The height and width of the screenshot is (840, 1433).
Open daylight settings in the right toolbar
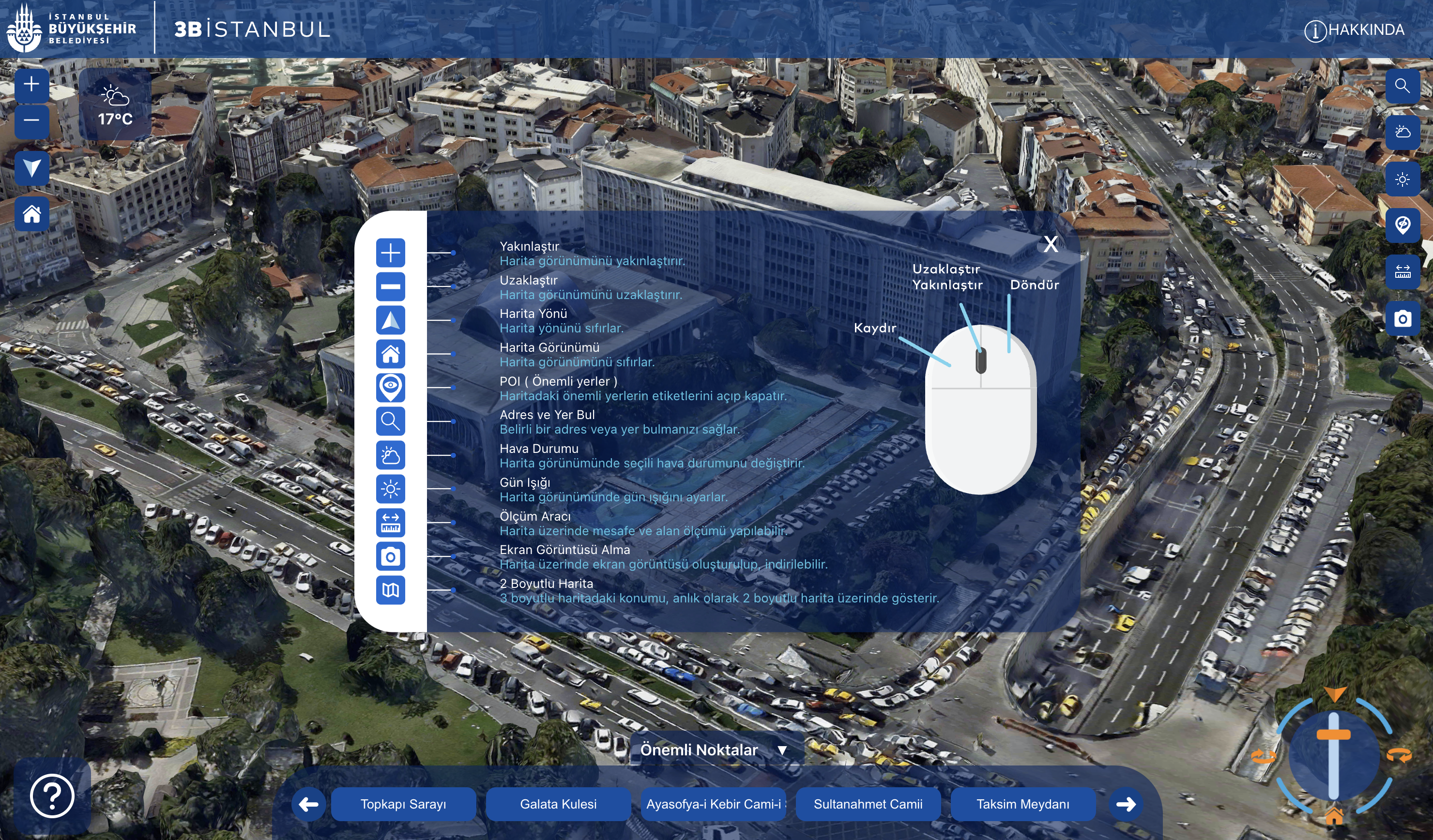[x=1403, y=179]
